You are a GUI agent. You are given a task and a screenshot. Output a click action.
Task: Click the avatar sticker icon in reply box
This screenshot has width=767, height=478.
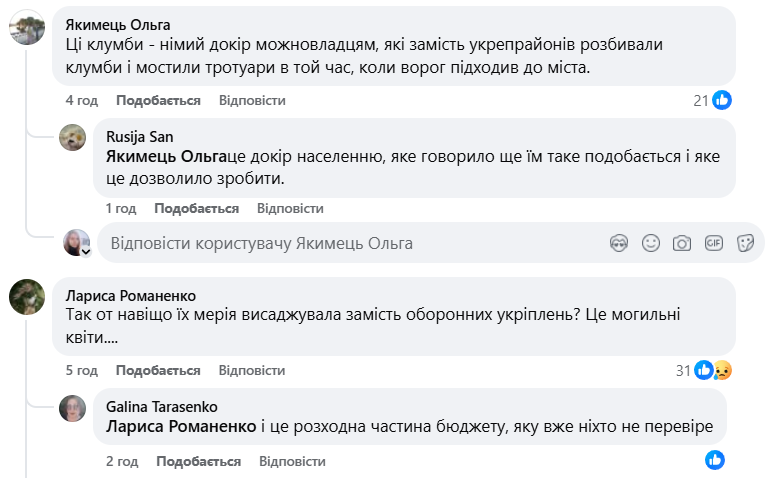click(x=619, y=243)
